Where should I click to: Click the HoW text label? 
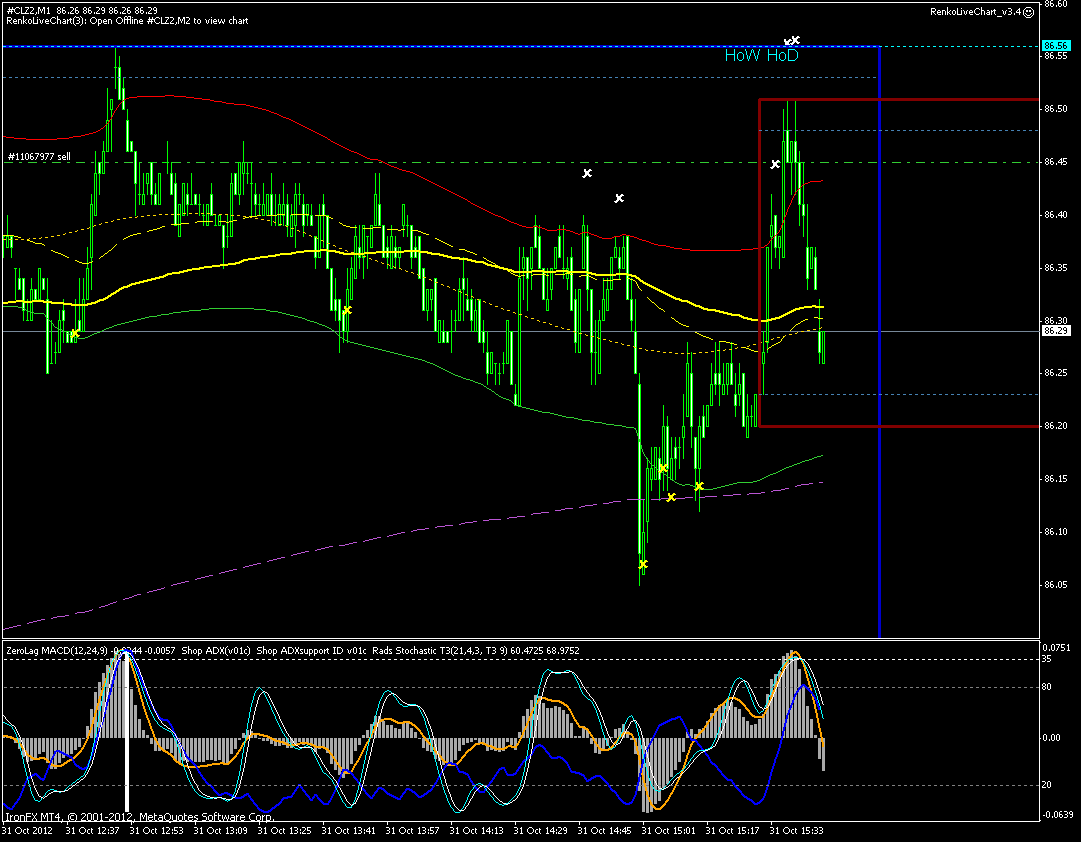coord(742,56)
